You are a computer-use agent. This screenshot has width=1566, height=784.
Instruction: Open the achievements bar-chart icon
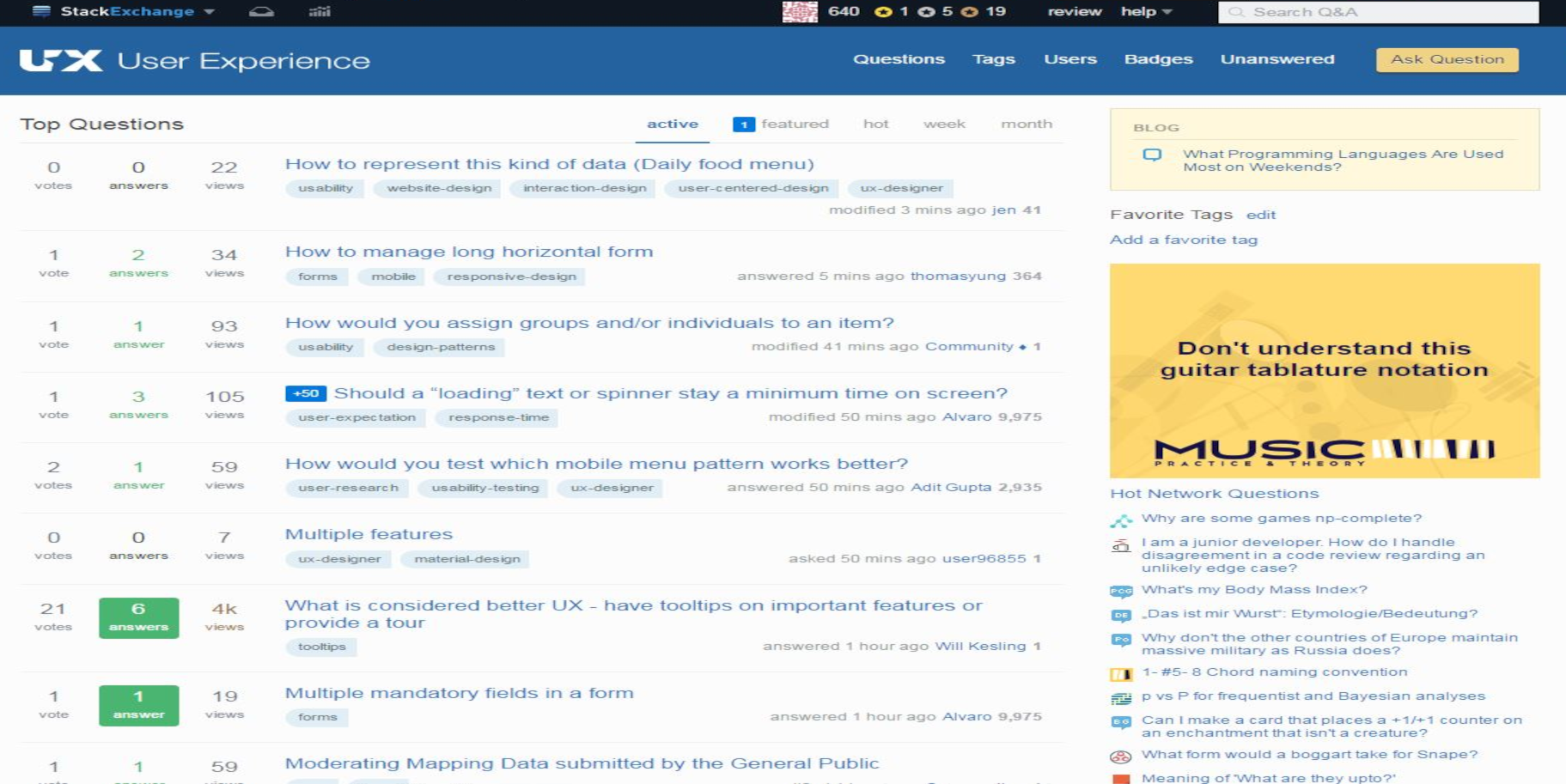(320, 11)
